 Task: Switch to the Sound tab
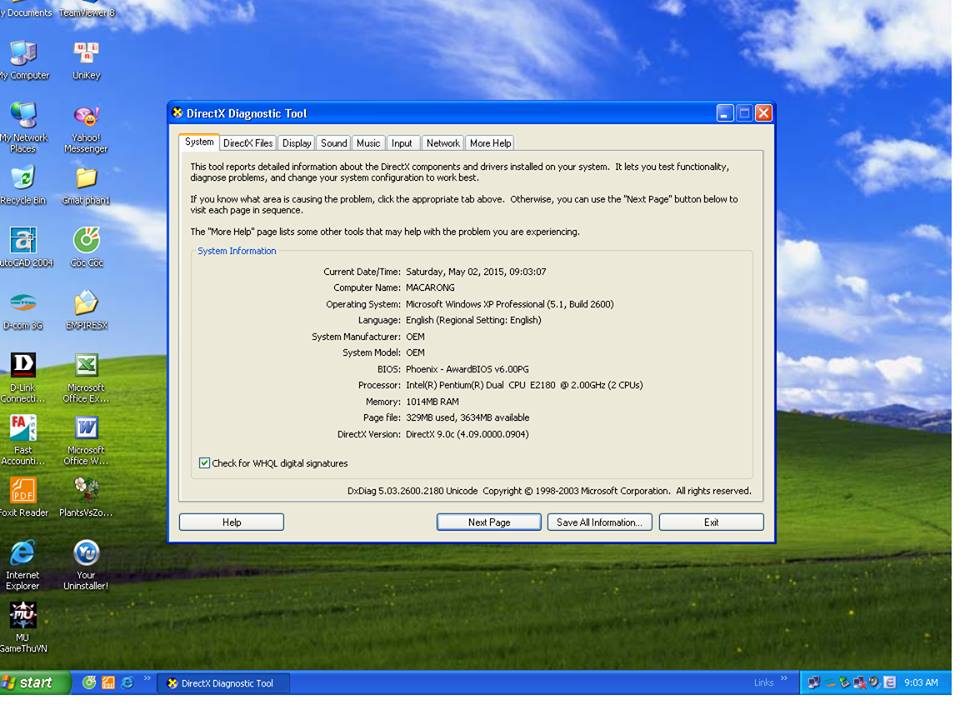334,143
